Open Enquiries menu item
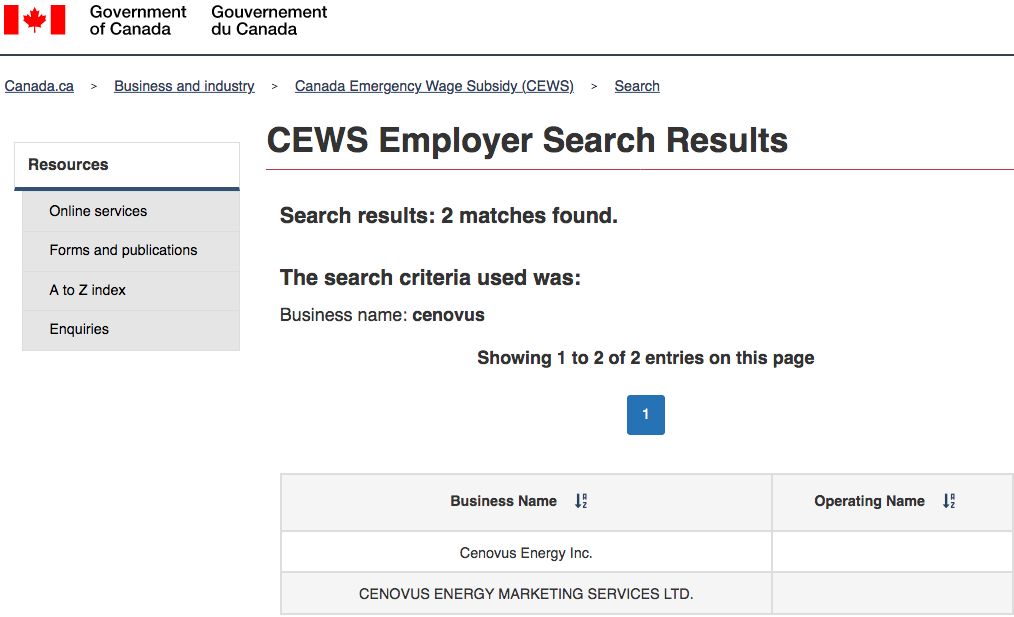Viewport: 1014px width, 617px height. [x=131, y=330]
